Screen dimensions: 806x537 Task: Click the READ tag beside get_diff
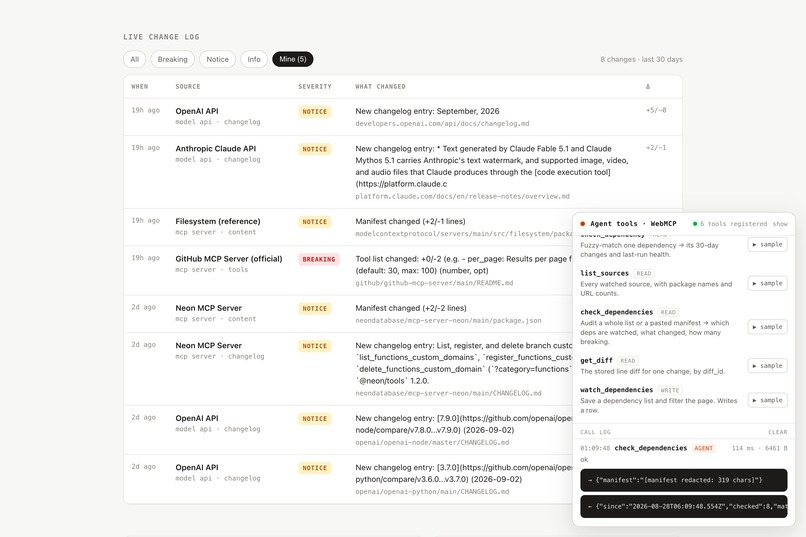pos(628,361)
